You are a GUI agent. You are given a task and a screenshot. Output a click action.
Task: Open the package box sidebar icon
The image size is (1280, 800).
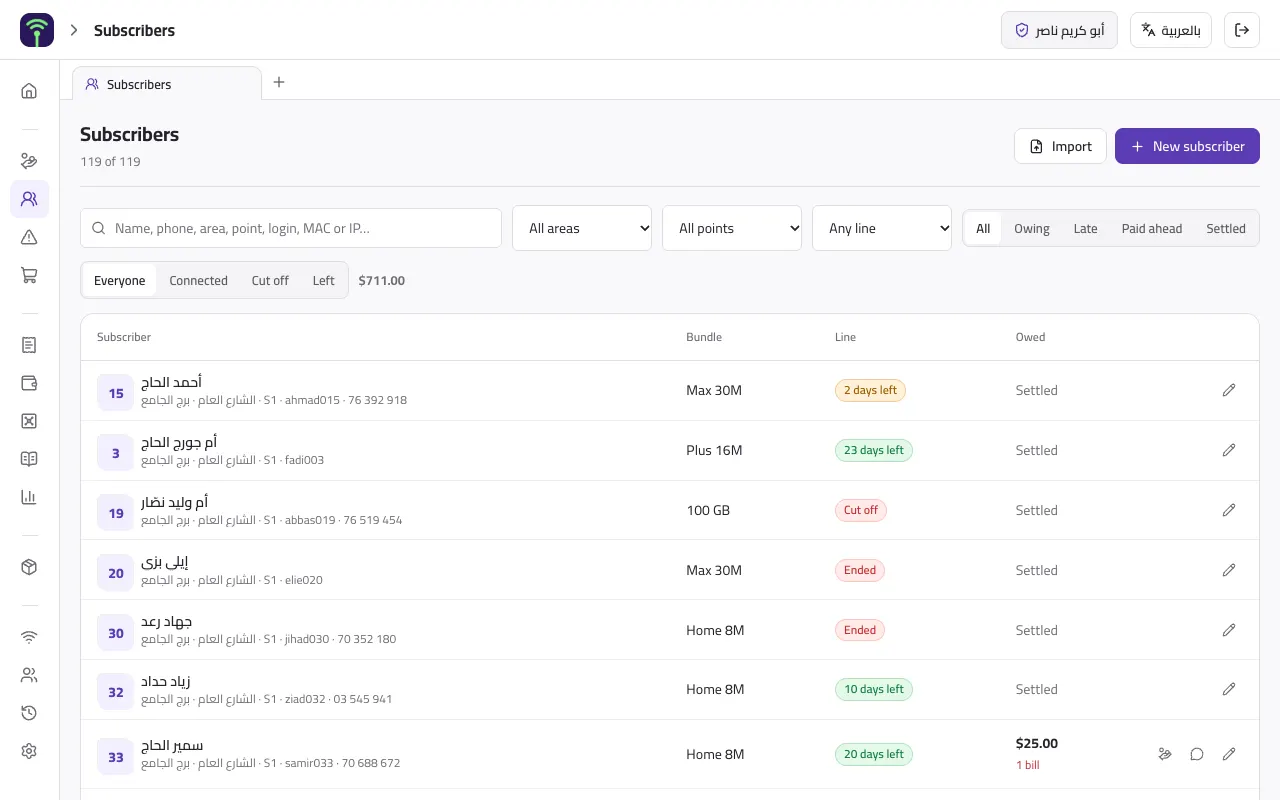[x=29, y=567]
